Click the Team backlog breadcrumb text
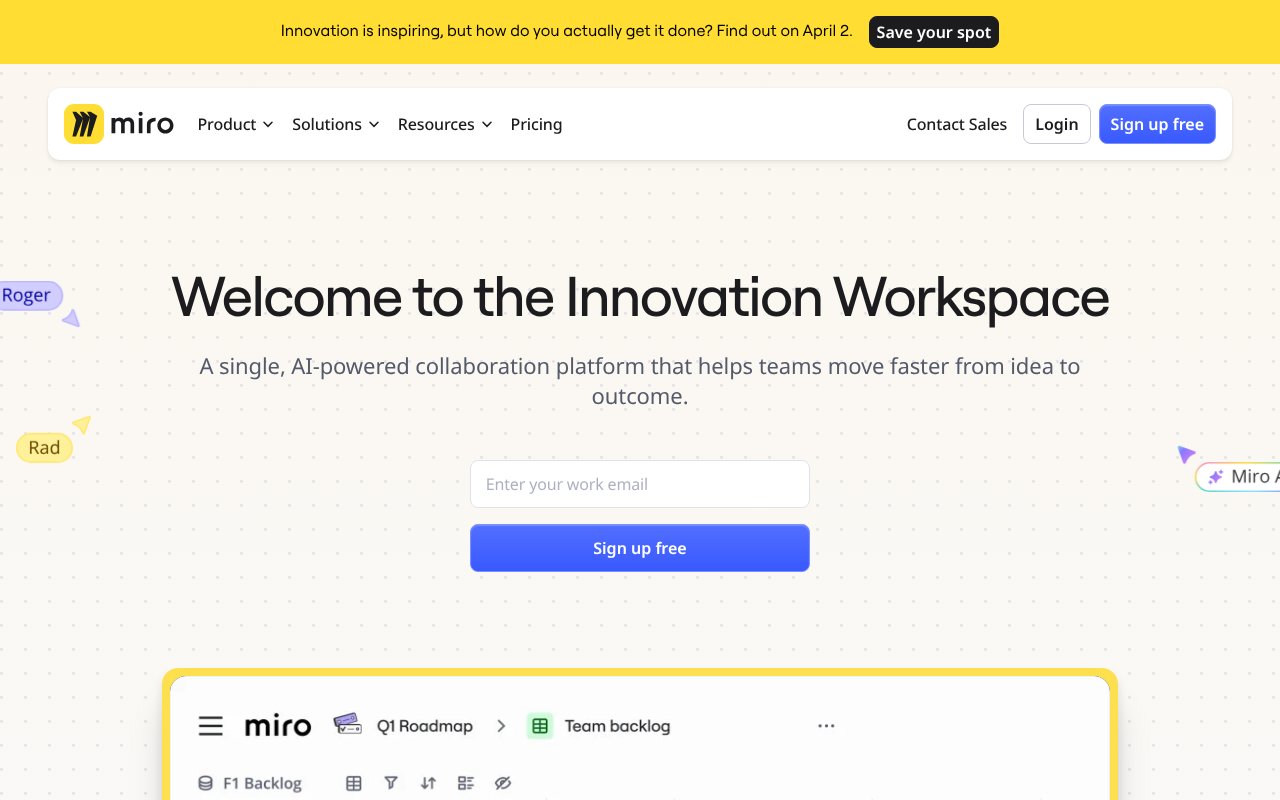This screenshot has height=800, width=1280. click(617, 726)
